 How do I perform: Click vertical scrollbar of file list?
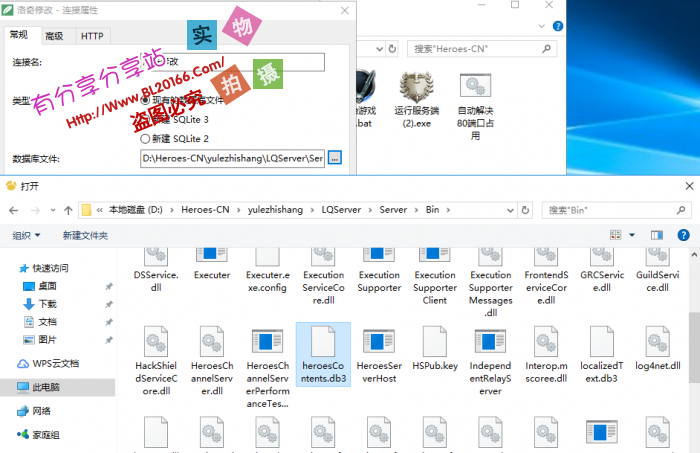(694, 348)
